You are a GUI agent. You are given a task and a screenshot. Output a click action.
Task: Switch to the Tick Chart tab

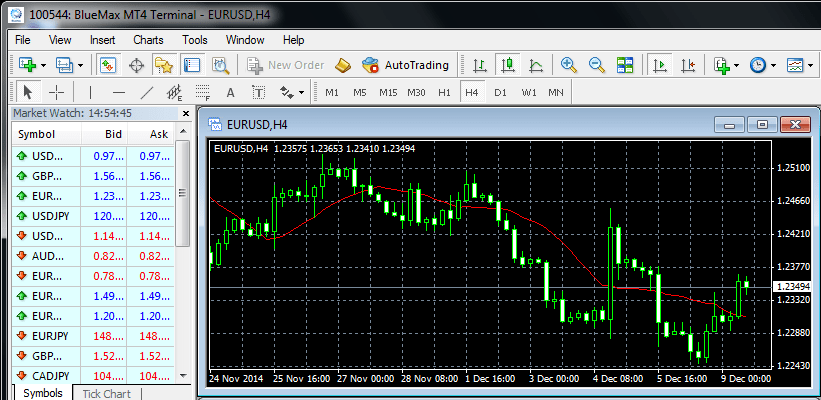click(107, 394)
